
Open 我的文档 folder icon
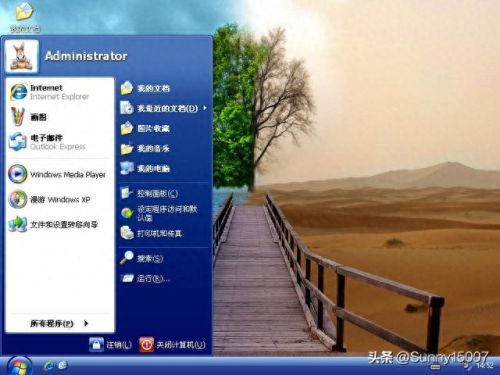click(127, 88)
